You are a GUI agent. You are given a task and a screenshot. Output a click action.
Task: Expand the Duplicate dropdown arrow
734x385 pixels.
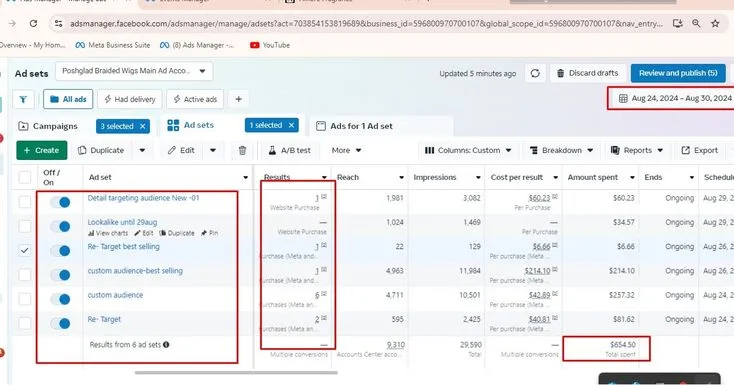click(142, 150)
